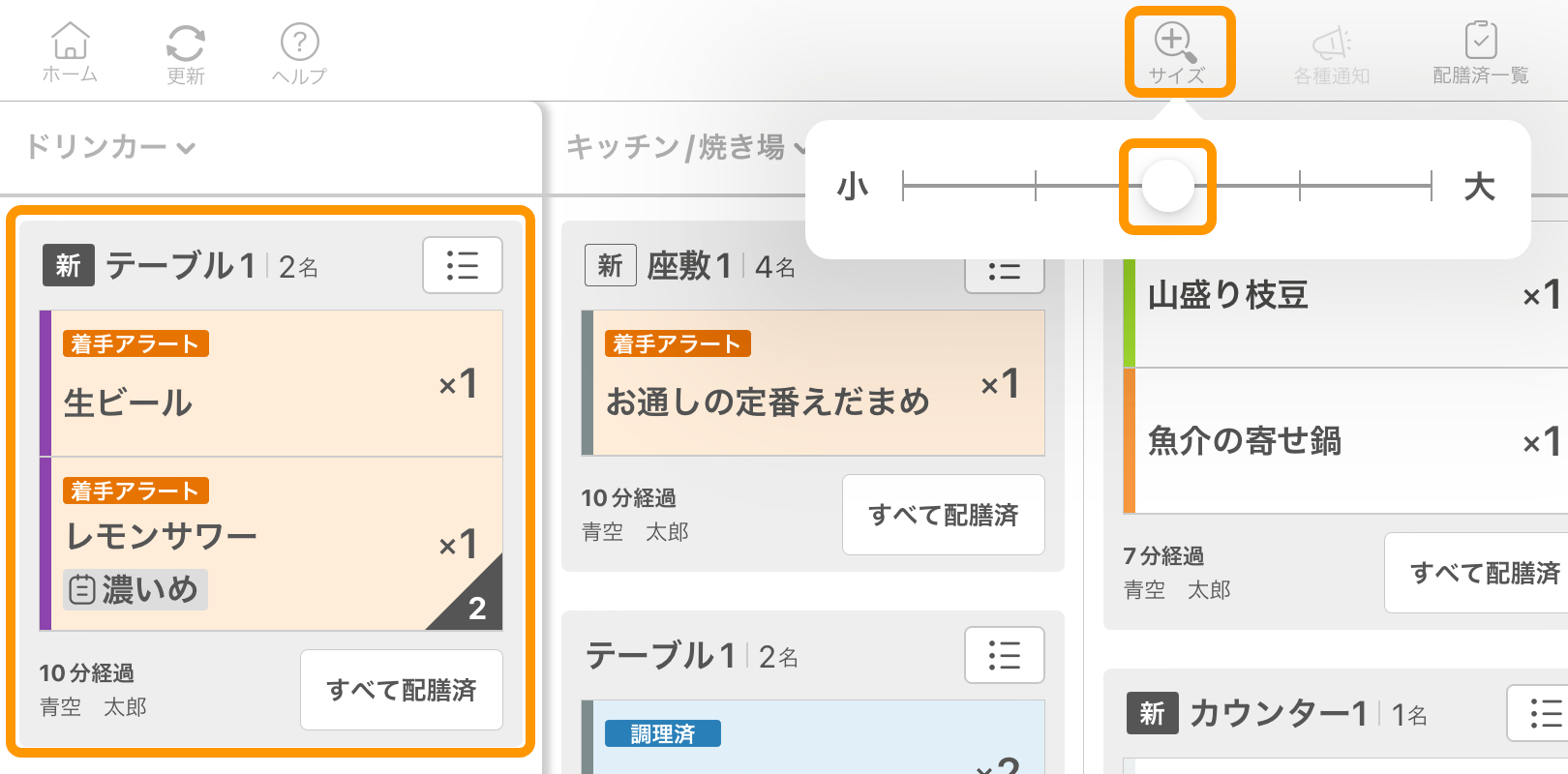Mark all テーブル1 drinks as 配膳済
Viewport: 1568px width, 774px height.
(x=402, y=690)
